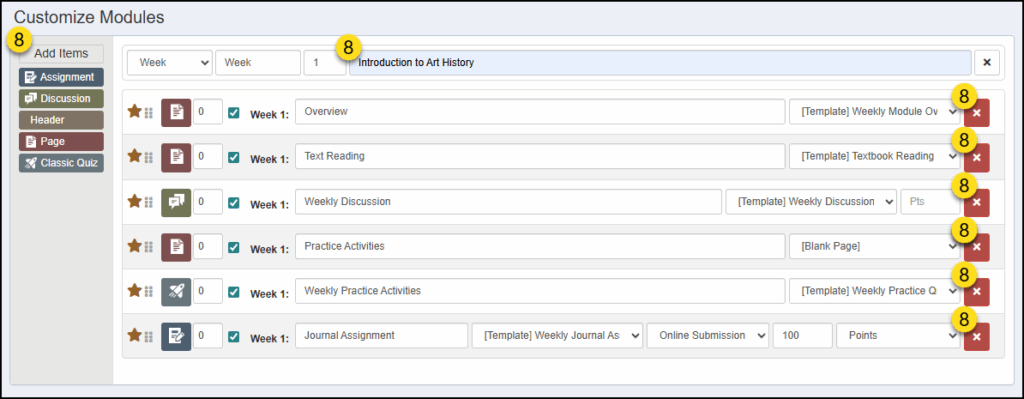
Task: Click the page type icon on Overview row
Action: pyautogui.click(x=176, y=112)
